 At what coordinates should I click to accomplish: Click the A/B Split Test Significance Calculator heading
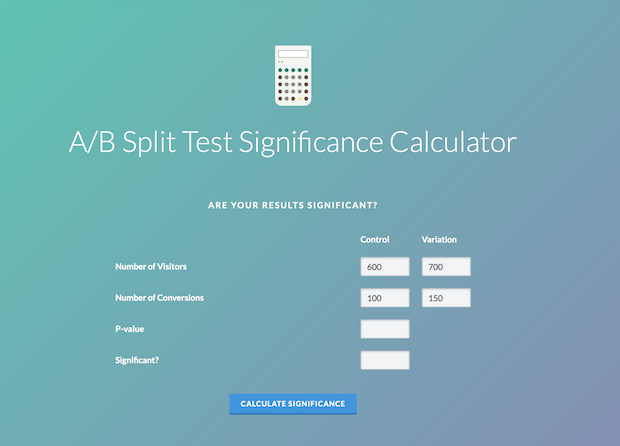coord(292,142)
